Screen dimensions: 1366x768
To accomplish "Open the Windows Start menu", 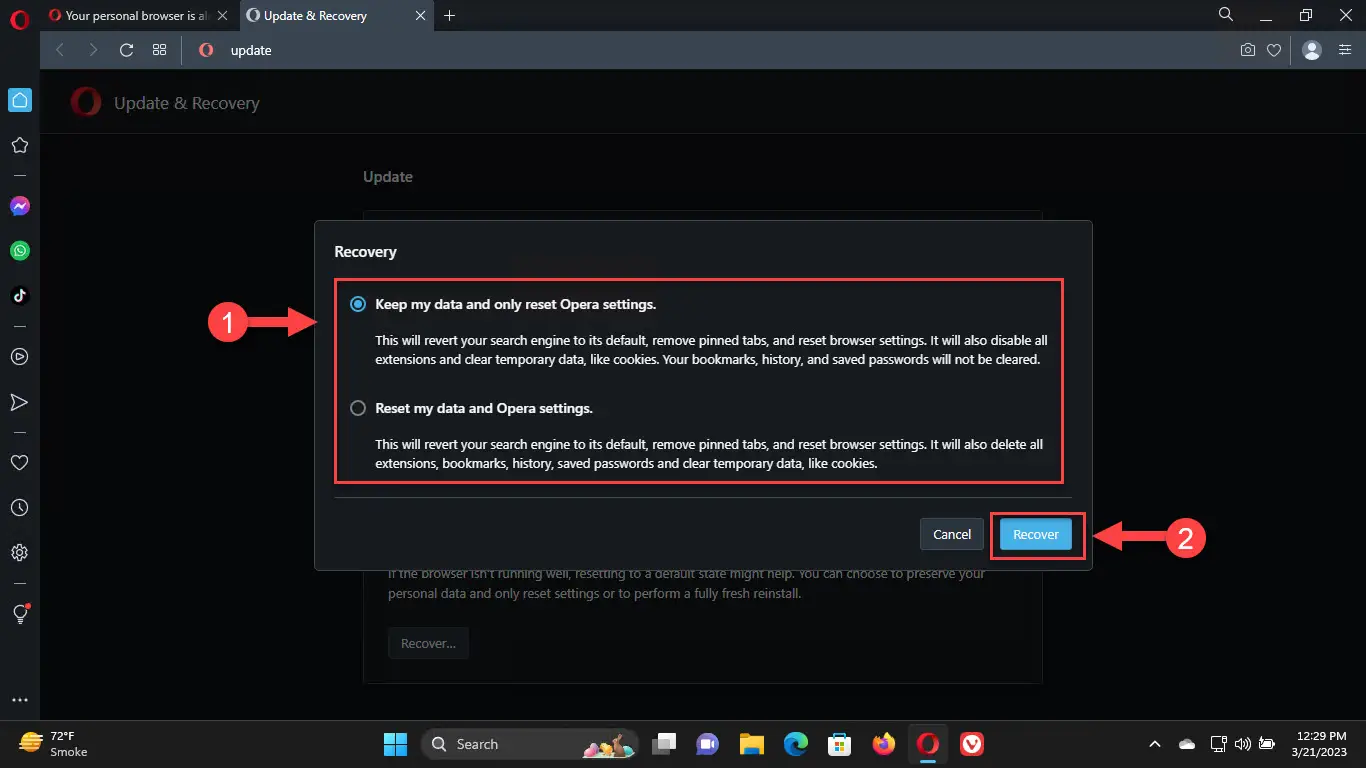I will (x=395, y=744).
